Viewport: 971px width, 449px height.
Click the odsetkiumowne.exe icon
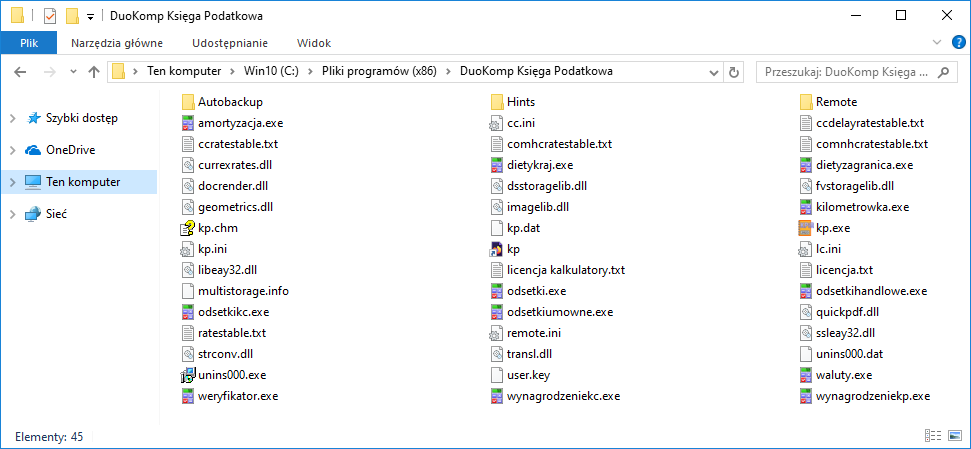point(497,312)
